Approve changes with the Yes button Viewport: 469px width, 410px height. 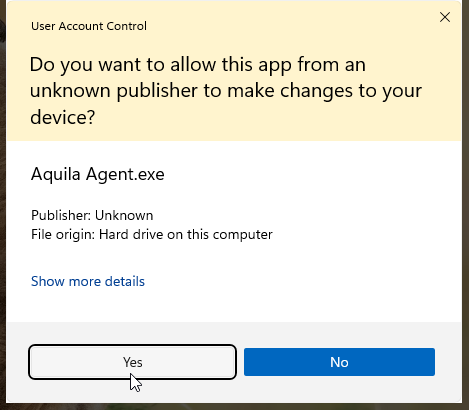pos(133,362)
